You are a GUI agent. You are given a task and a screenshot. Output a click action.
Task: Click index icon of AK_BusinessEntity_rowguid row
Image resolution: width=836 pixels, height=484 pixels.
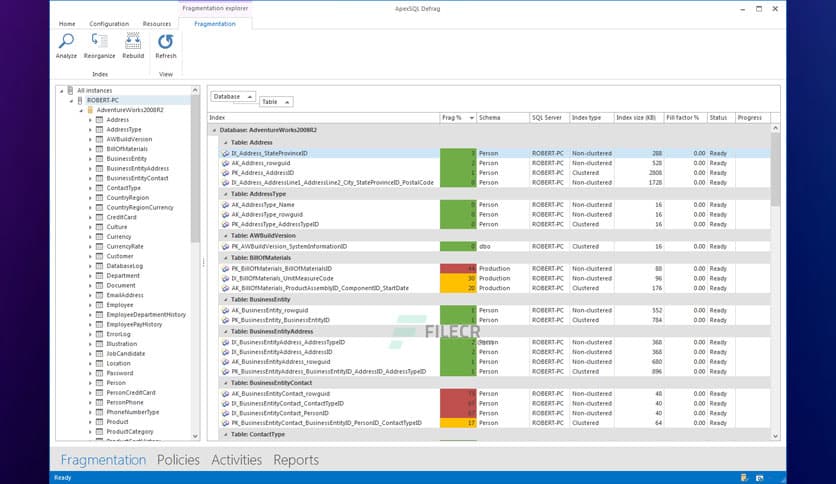pos(226,310)
